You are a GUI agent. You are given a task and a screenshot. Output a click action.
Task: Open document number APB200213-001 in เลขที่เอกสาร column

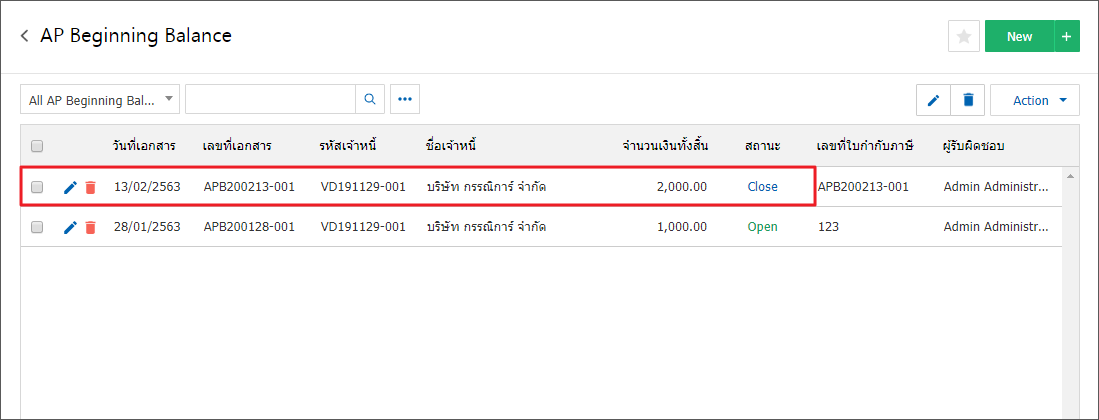pyautogui.click(x=249, y=187)
